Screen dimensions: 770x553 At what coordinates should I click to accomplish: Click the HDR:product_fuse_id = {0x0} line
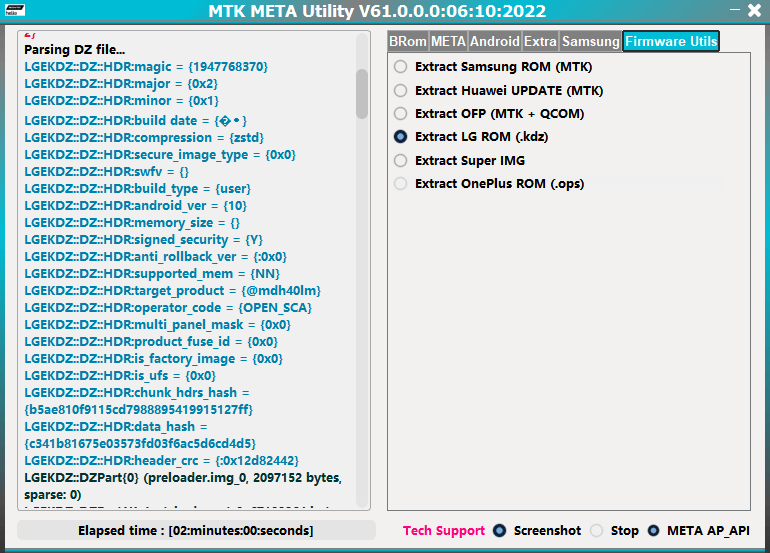click(x=151, y=342)
